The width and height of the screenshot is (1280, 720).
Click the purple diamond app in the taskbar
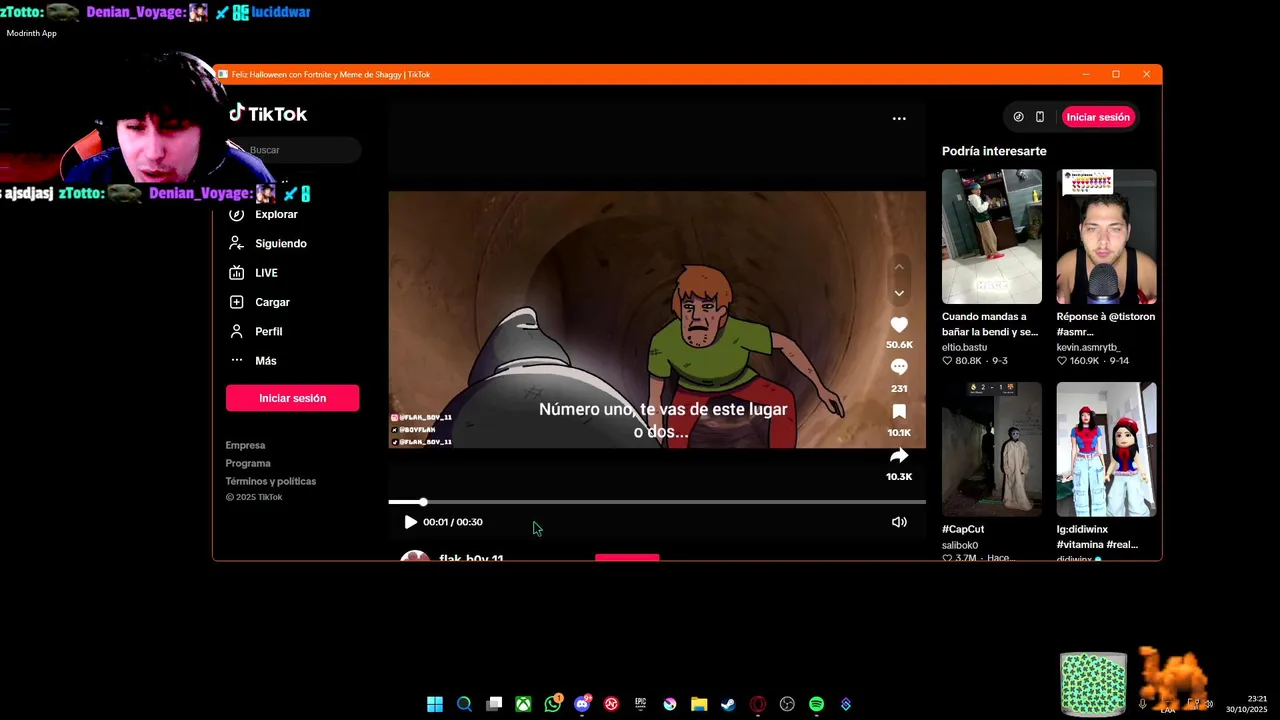[846, 704]
